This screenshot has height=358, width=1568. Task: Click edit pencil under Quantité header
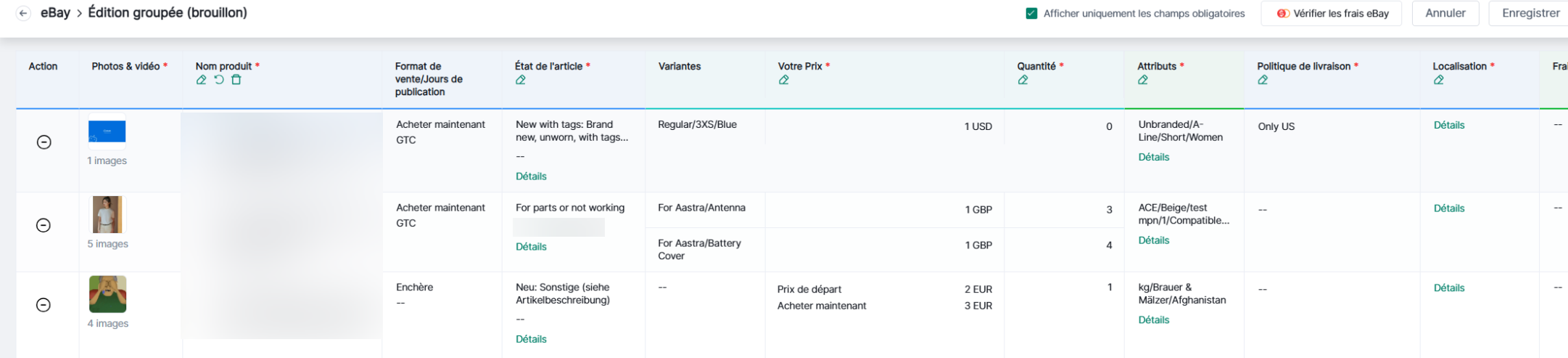pos(1023,80)
